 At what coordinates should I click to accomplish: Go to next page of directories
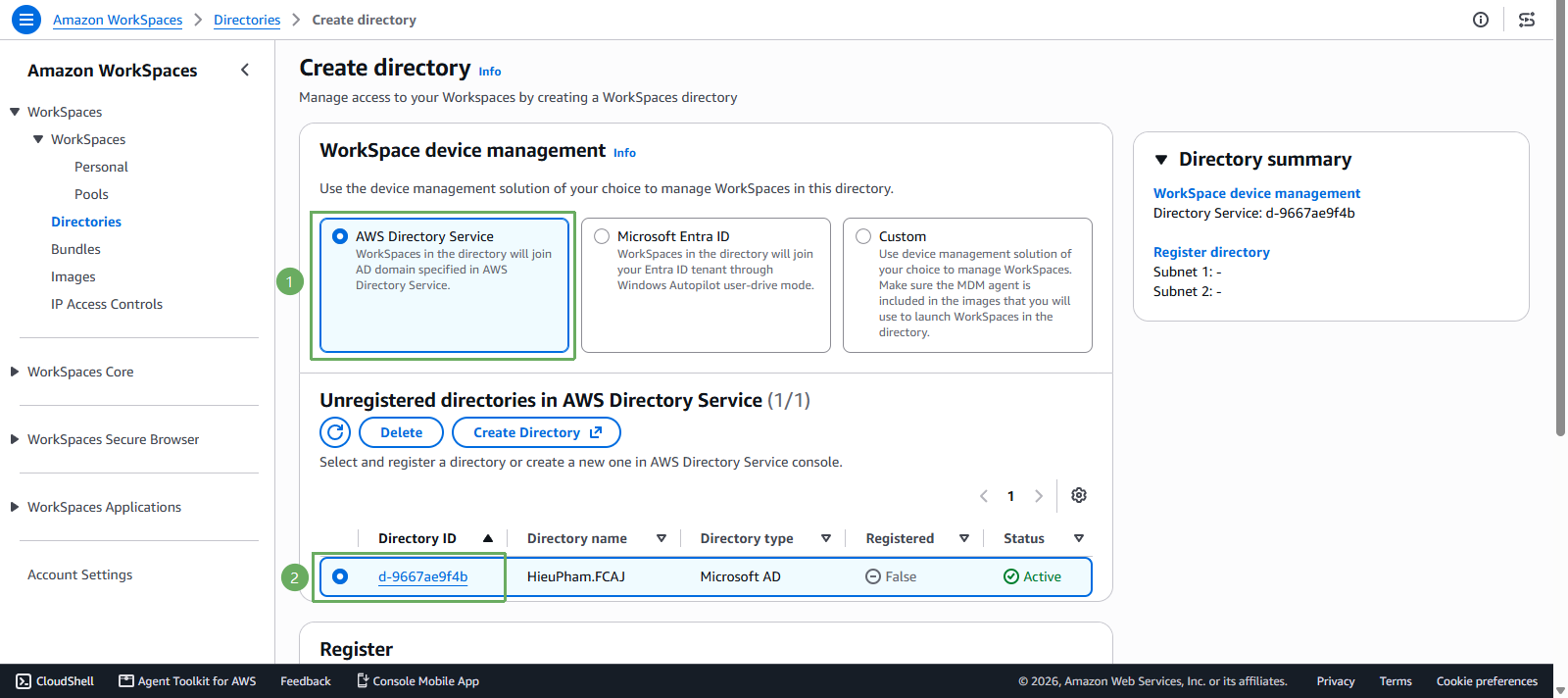click(1039, 496)
